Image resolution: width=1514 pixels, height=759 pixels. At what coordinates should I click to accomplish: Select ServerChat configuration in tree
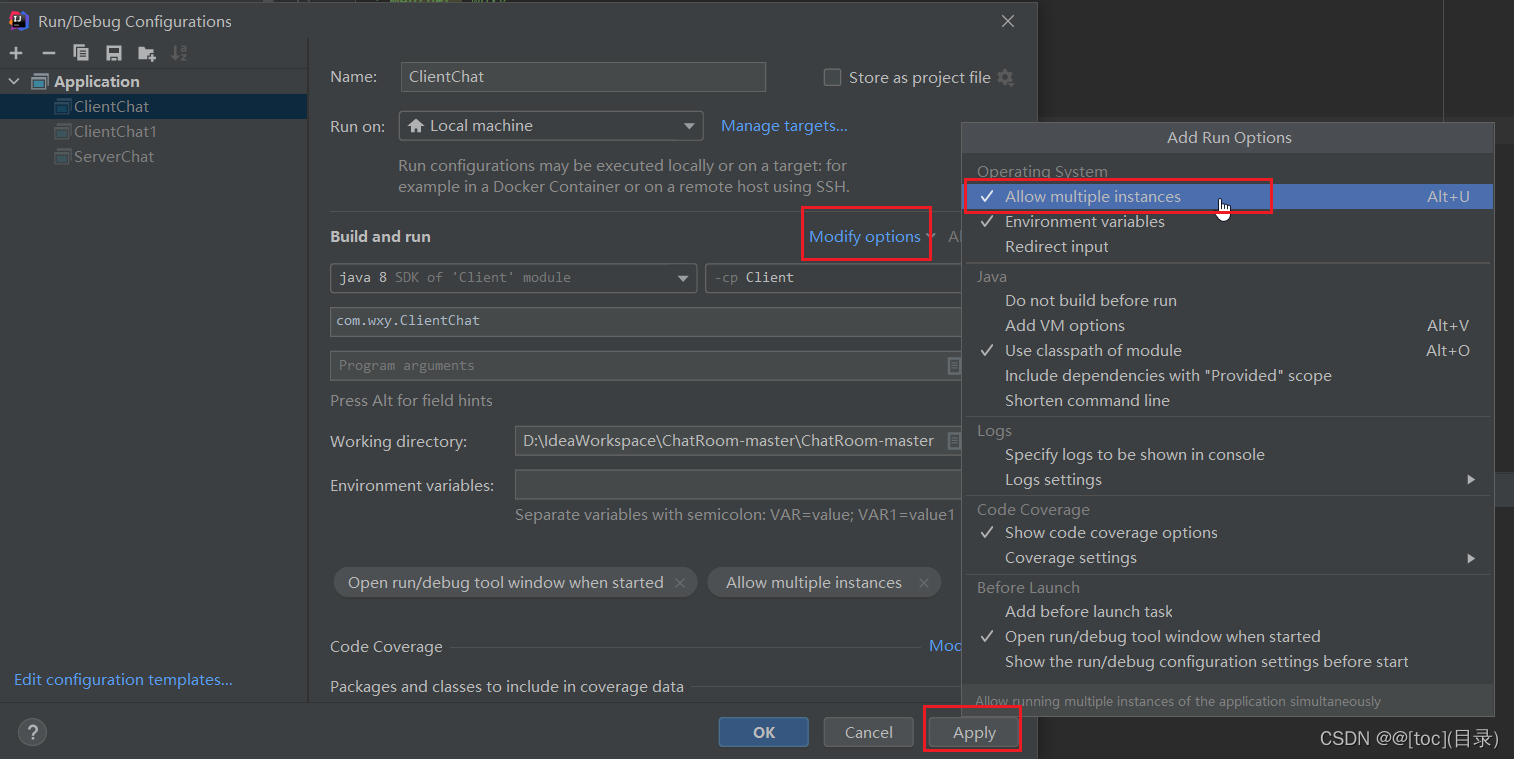tap(153, 157)
